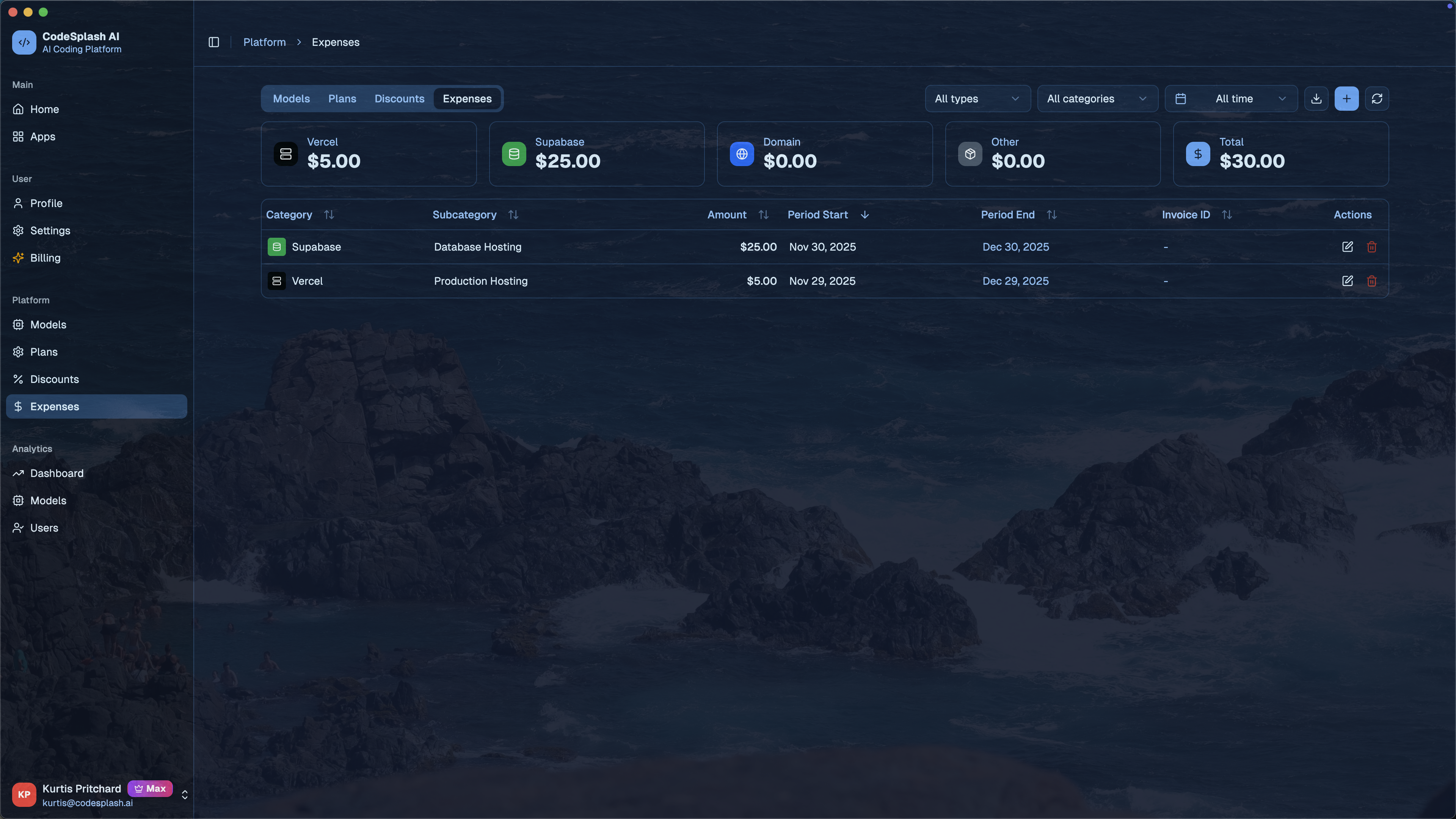1456x819 pixels.
Task: Select the Supabase Database Hosting row
Action: [x=622, y=247]
